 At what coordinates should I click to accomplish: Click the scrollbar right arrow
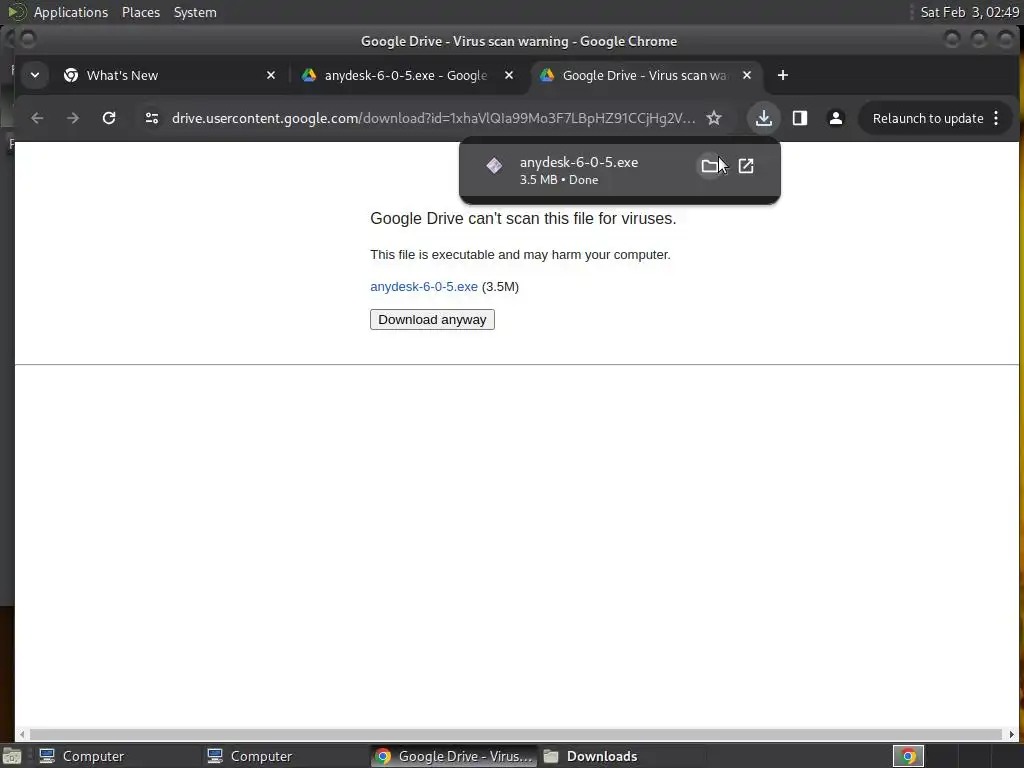tap(1013, 735)
